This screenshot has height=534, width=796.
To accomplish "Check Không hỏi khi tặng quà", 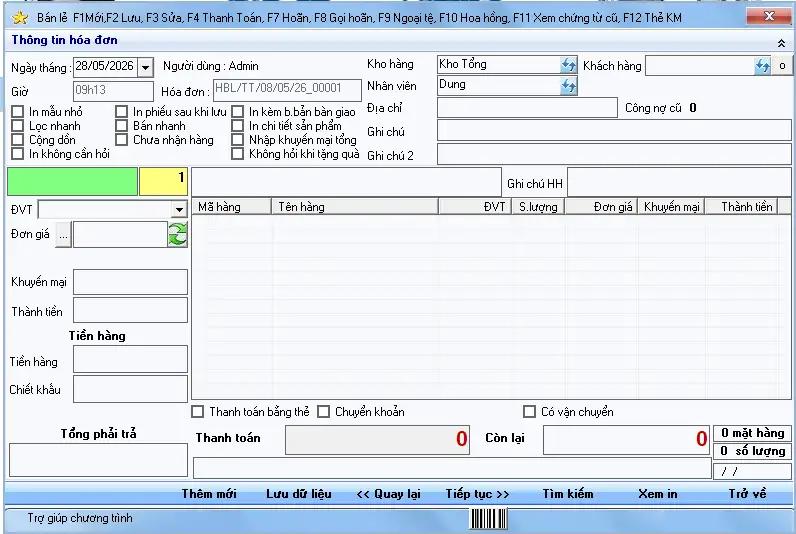I will (238, 154).
